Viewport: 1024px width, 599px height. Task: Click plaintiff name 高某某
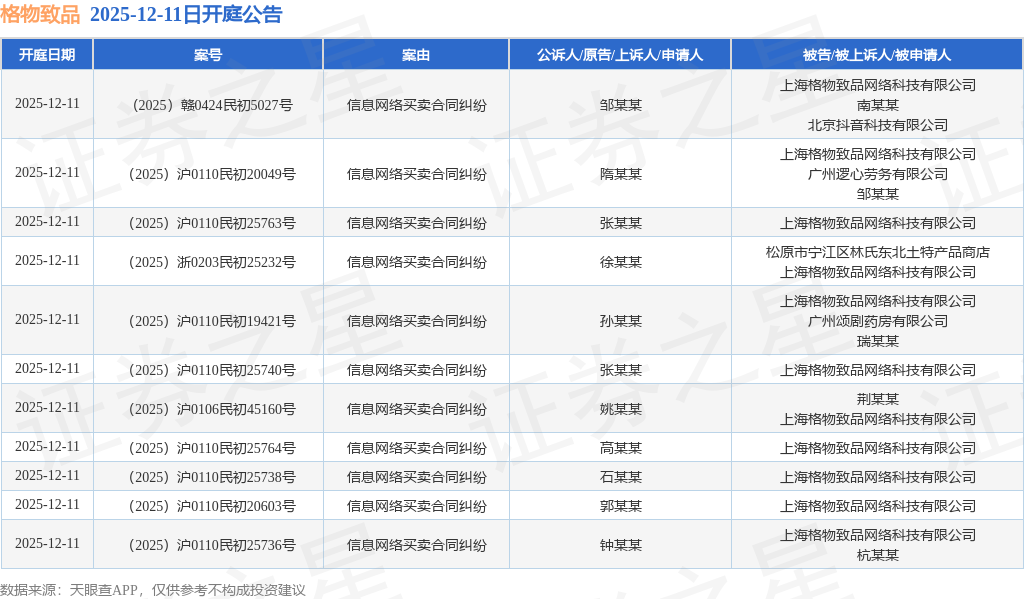pos(620,448)
